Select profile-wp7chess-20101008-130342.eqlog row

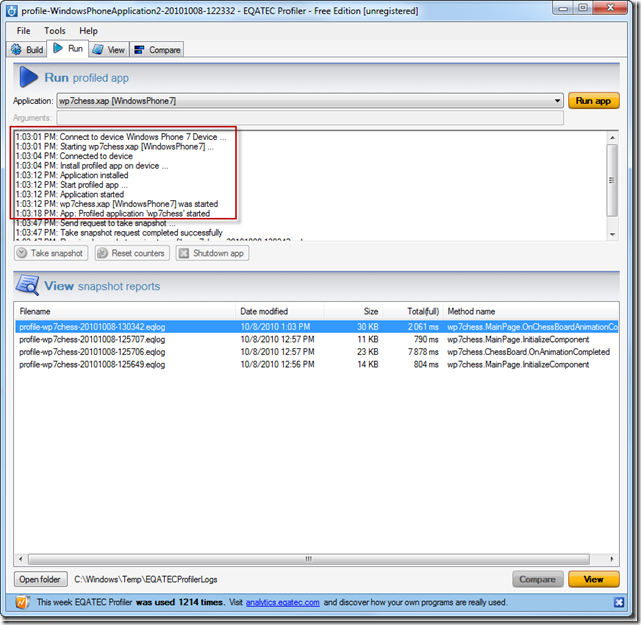pos(317,327)
